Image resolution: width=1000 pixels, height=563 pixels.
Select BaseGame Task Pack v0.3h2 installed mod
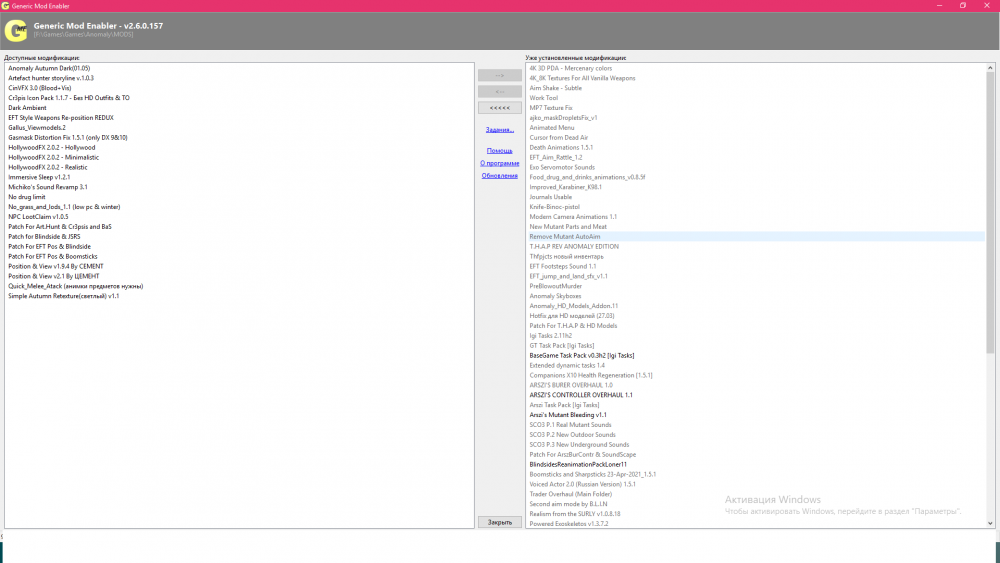point(581,355)
